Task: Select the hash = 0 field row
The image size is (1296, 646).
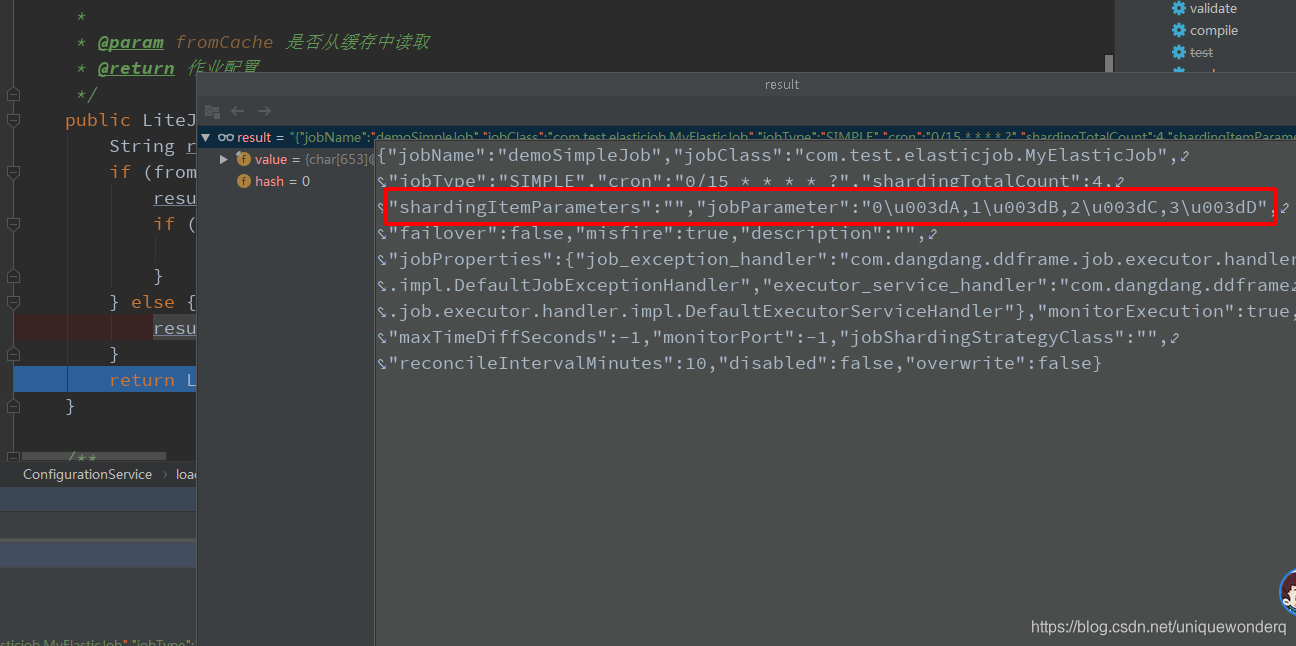Action: [286, 181]
